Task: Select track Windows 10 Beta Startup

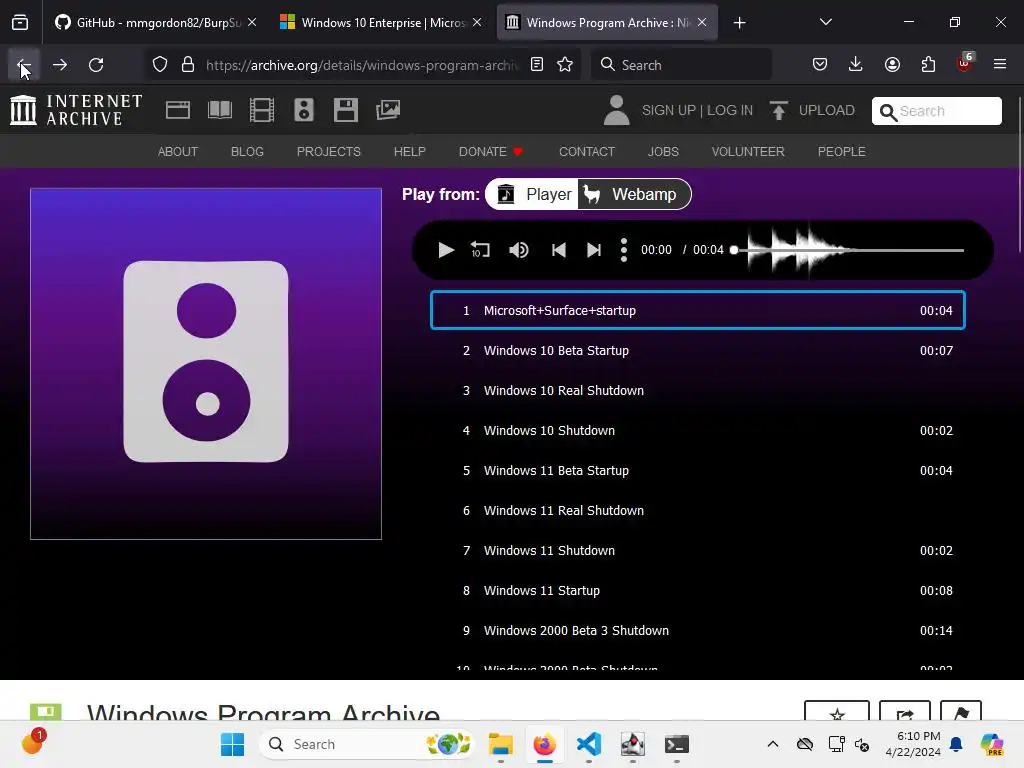Action: (697, 351)
